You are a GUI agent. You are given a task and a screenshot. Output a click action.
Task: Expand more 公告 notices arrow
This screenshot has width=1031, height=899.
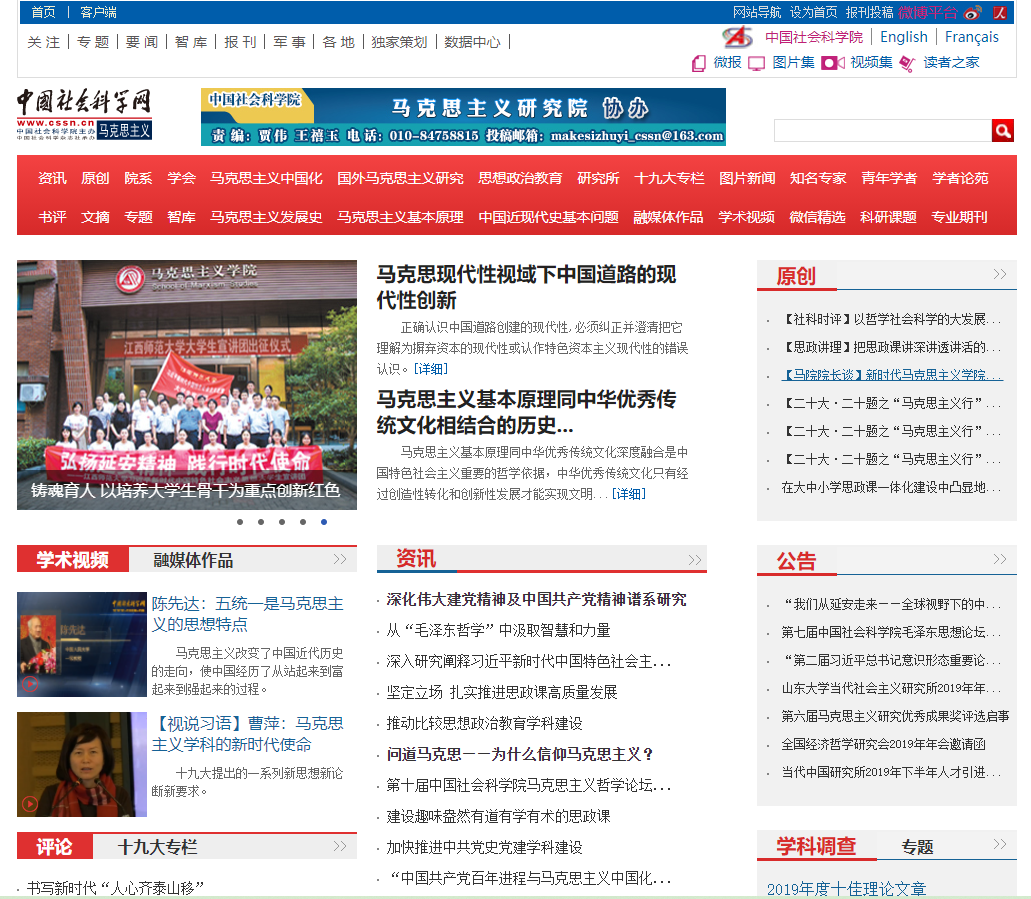pyautogui.click(x=999, y=559)
